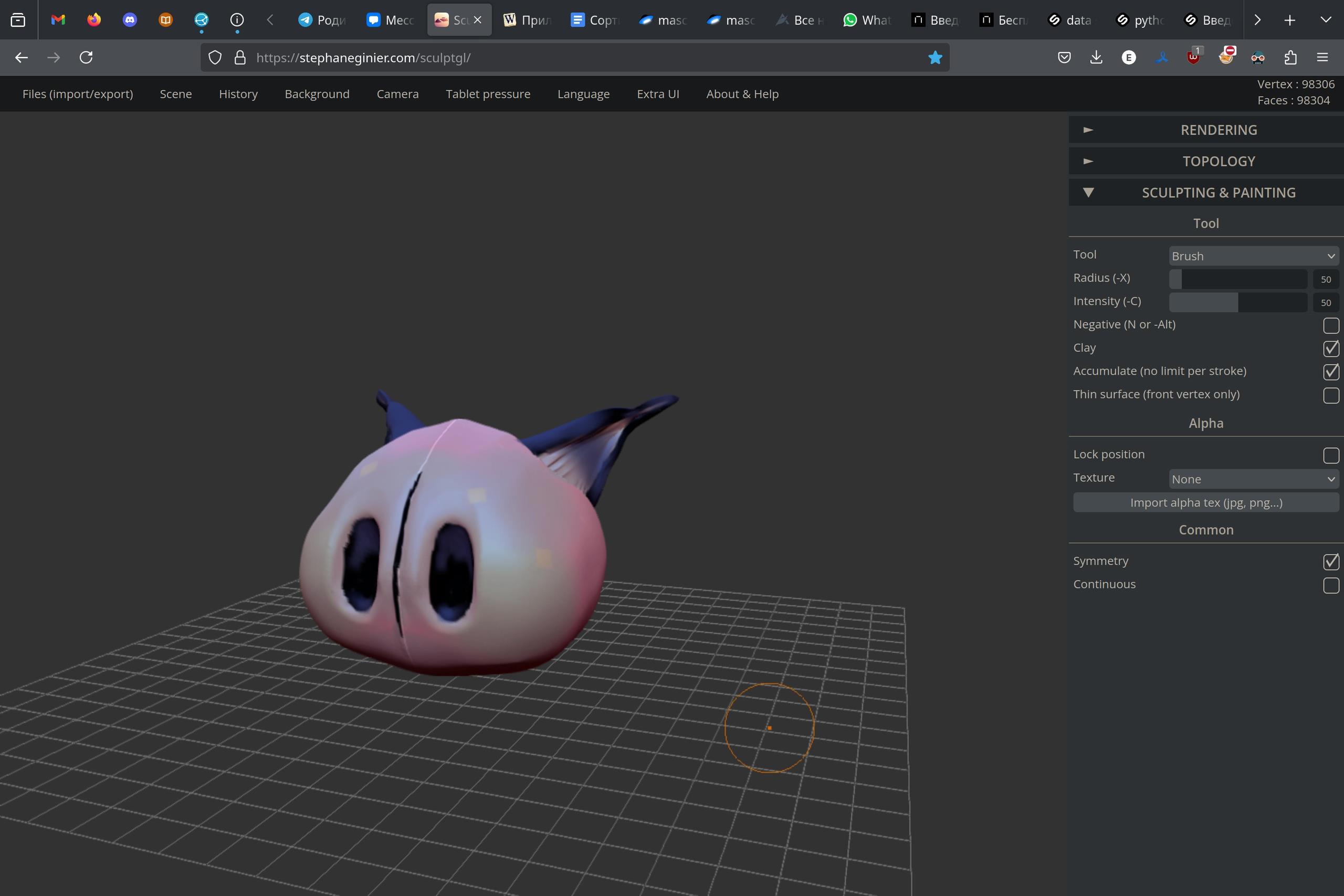Enable the Negative checkbox

pyautogui.click(x=1331, y=325)
